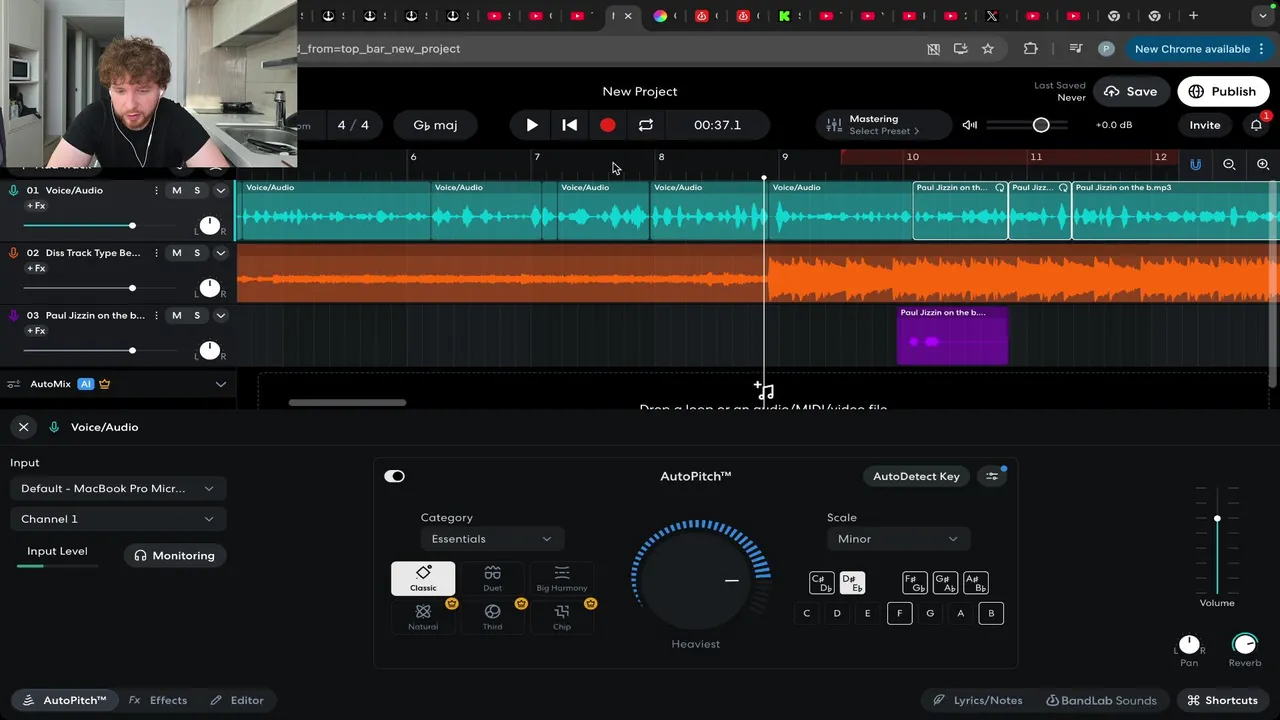Select the Big Harmony preset
The image size is (1280, 720).
click(x=562, y=578)
